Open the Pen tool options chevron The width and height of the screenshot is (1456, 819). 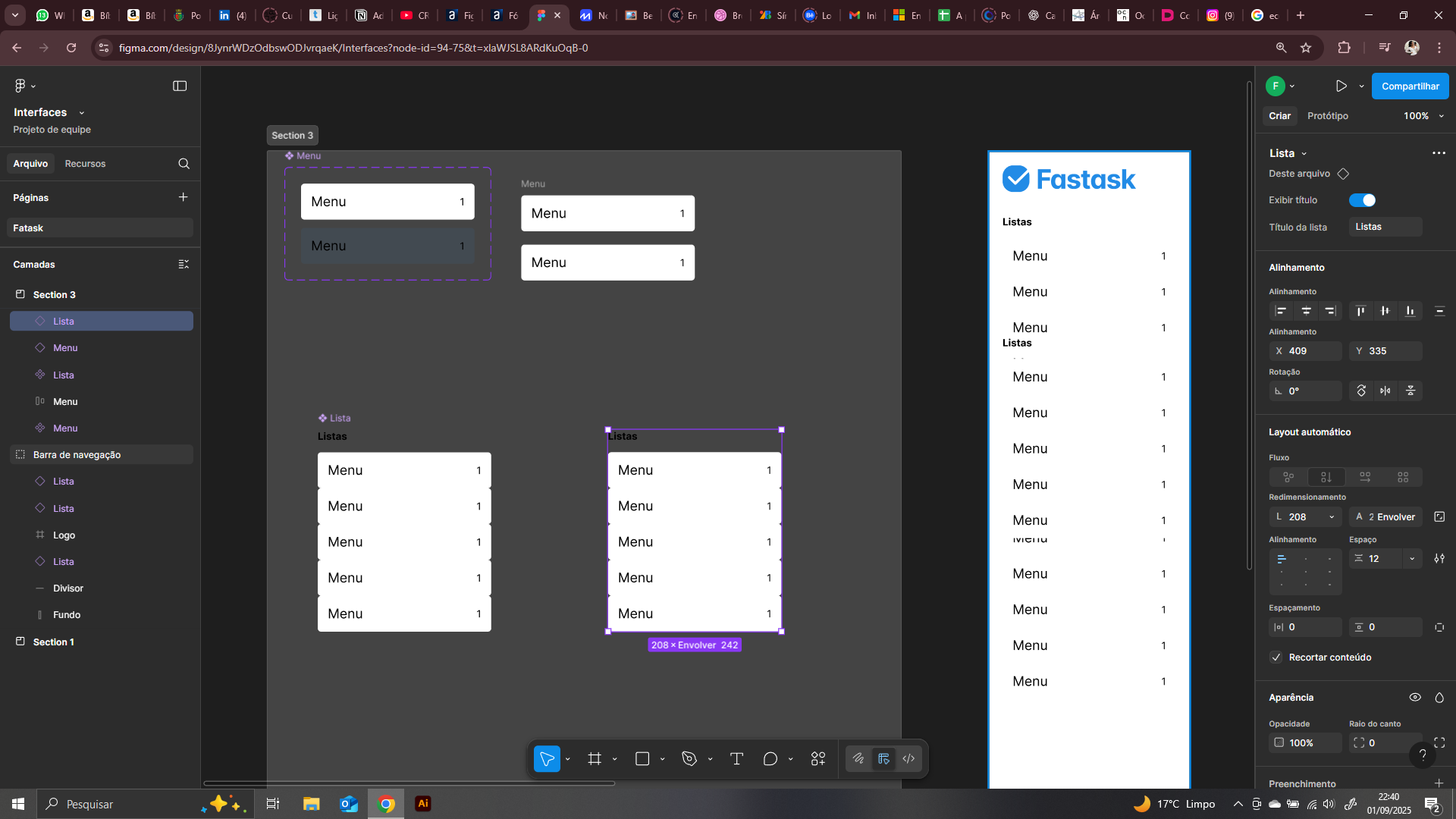710,759
